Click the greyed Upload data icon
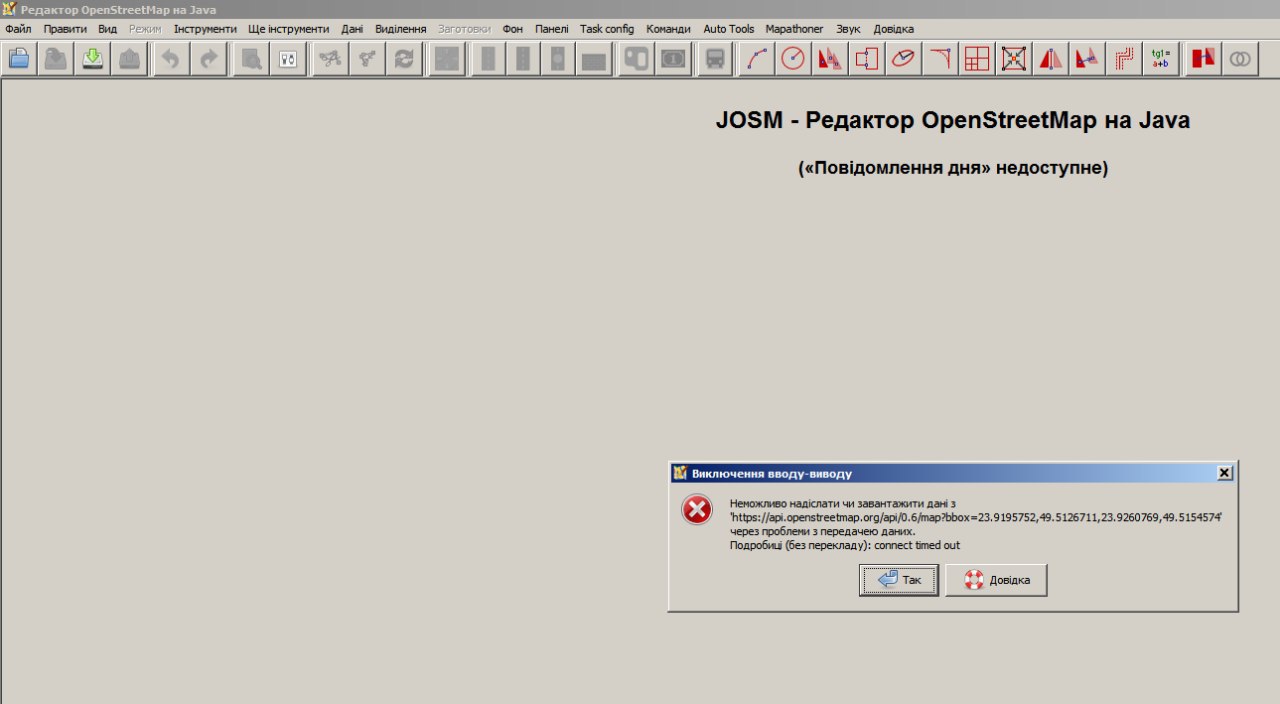Image resolution: width=1280 pixels, height=704 pixels. [x=130, y=59]
